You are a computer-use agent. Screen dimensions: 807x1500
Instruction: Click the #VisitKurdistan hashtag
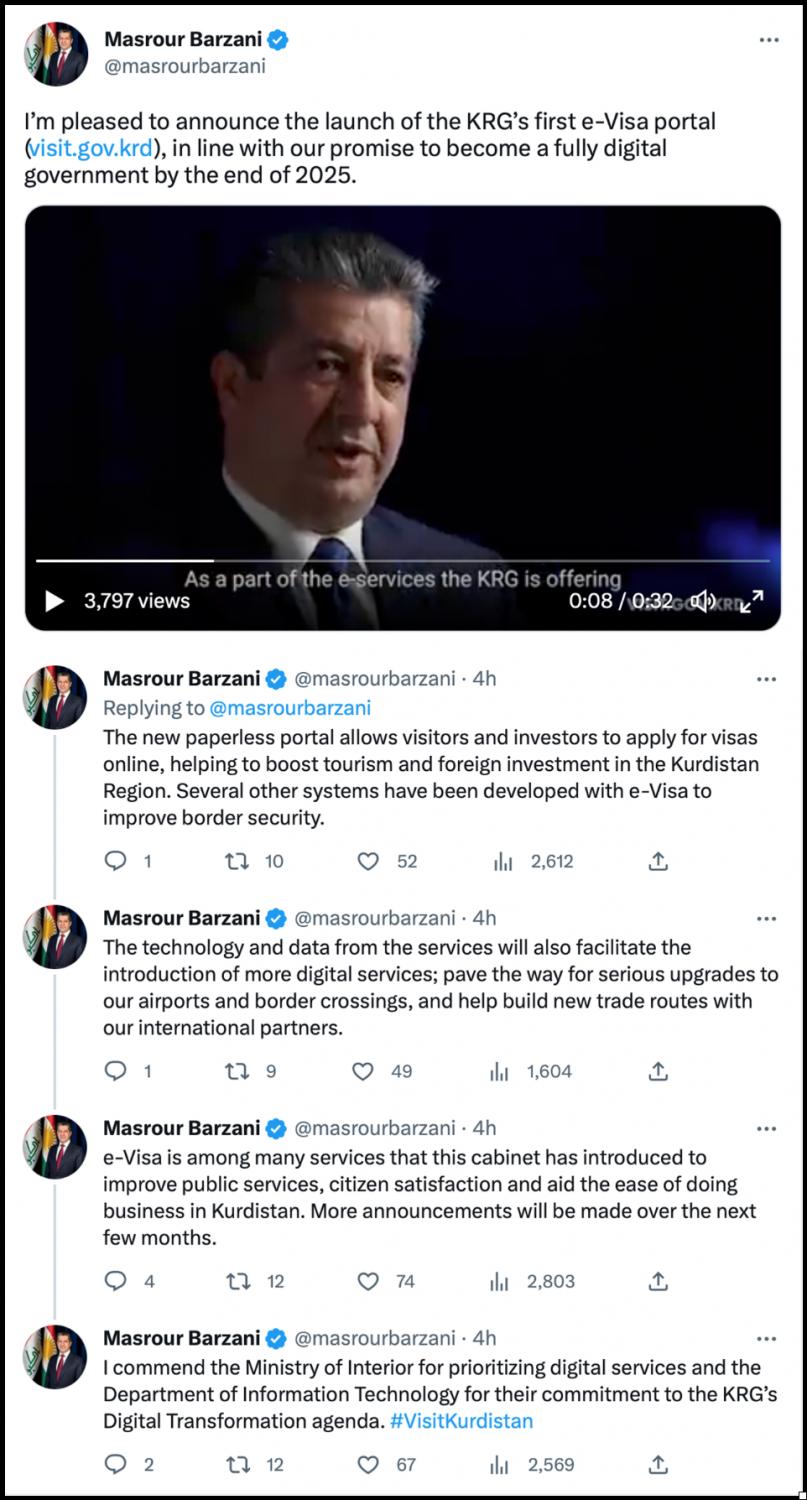coord(460,1421)
